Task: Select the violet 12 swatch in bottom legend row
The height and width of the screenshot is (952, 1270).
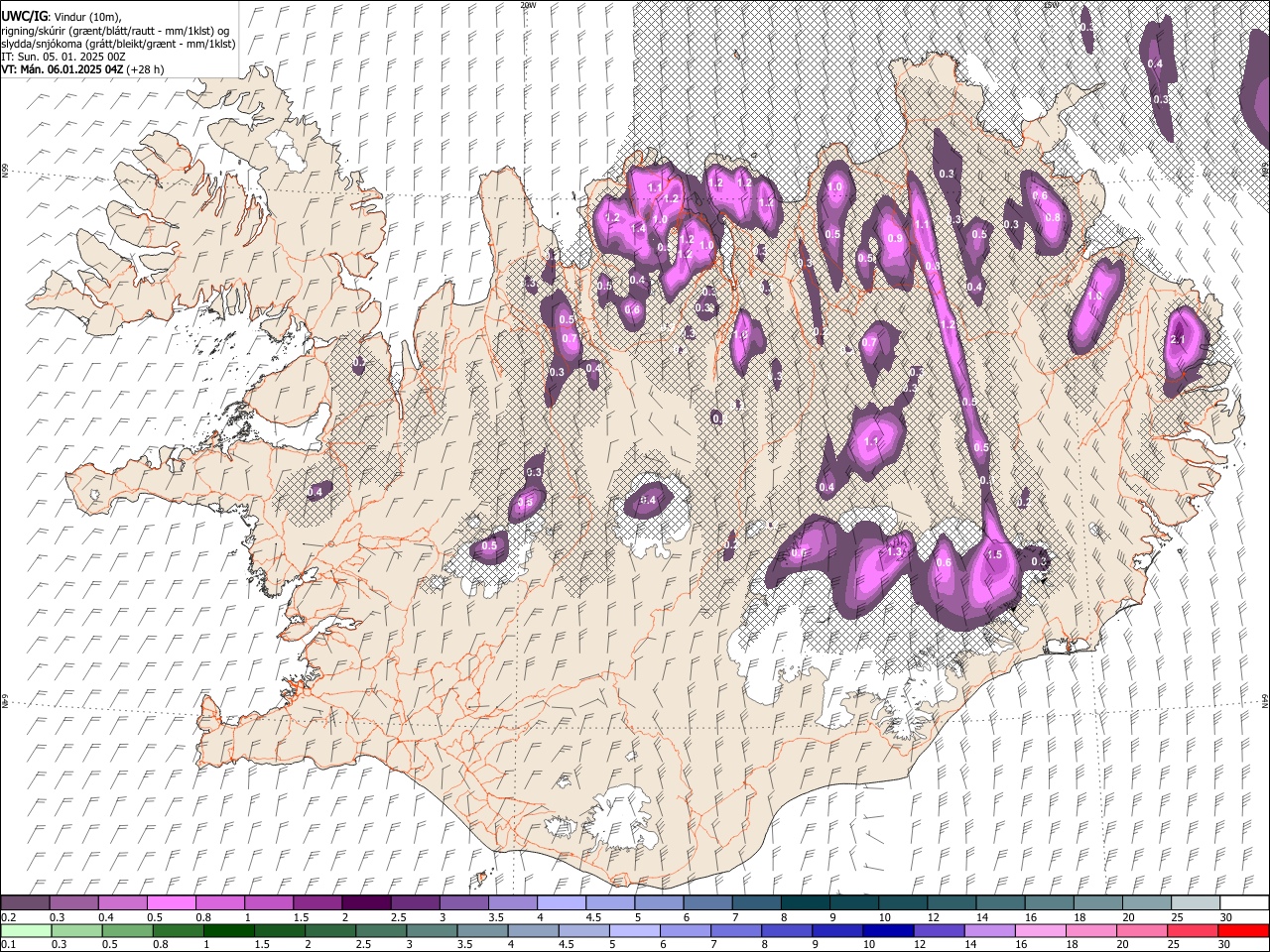Action: point(941,930)
